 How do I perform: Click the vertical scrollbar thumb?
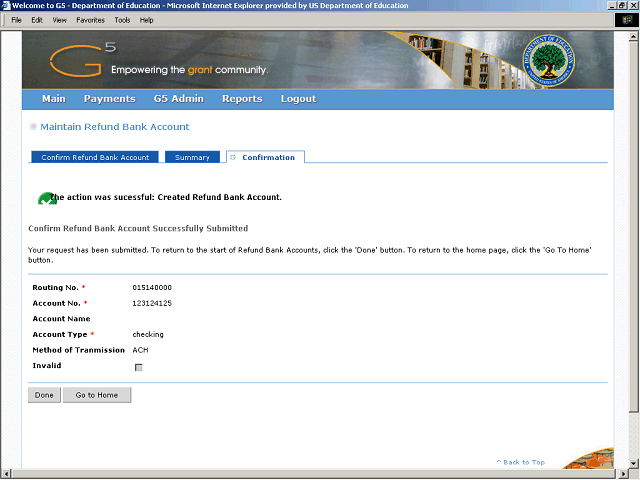click(633, 227)
